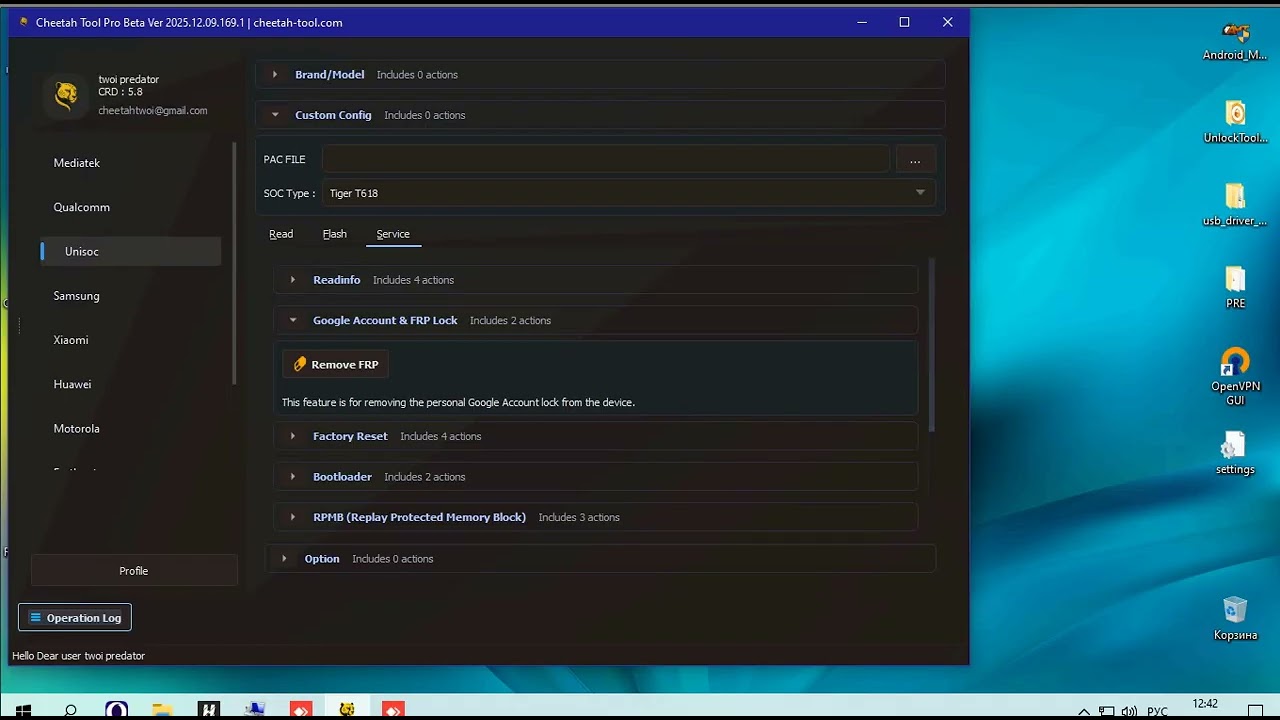Open File Explorer from the taskbar
Image resolution: width=1280 pixels, height=720 pixels.
coord(162,711)
